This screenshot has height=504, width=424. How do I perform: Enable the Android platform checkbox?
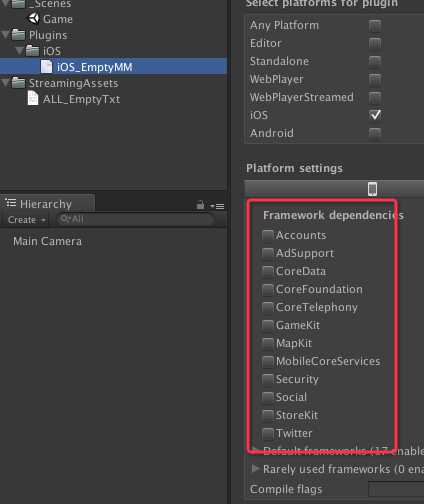pyautogui.click(x=375, y=133)
